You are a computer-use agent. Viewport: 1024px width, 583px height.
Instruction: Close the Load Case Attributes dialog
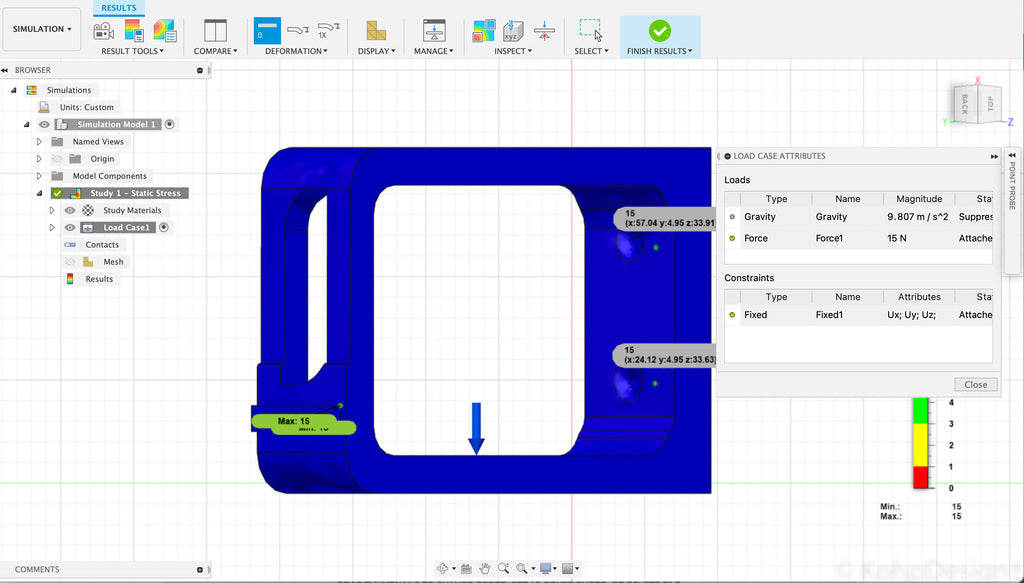(975, 384)
